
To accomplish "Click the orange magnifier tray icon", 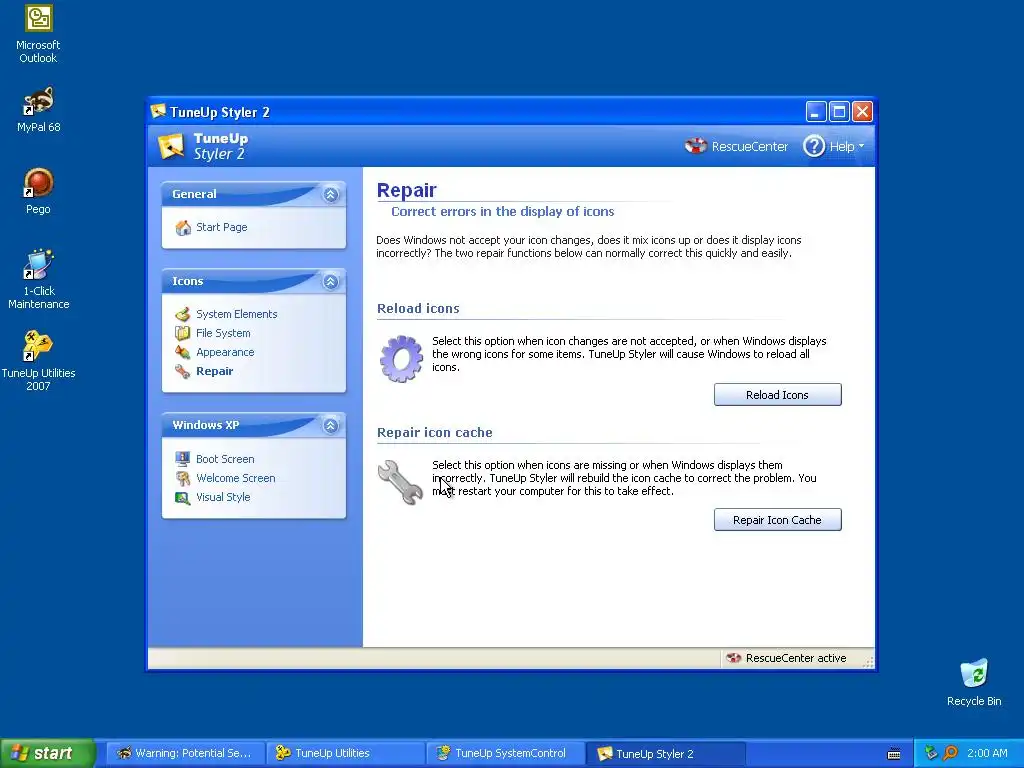I will point(951,753).
